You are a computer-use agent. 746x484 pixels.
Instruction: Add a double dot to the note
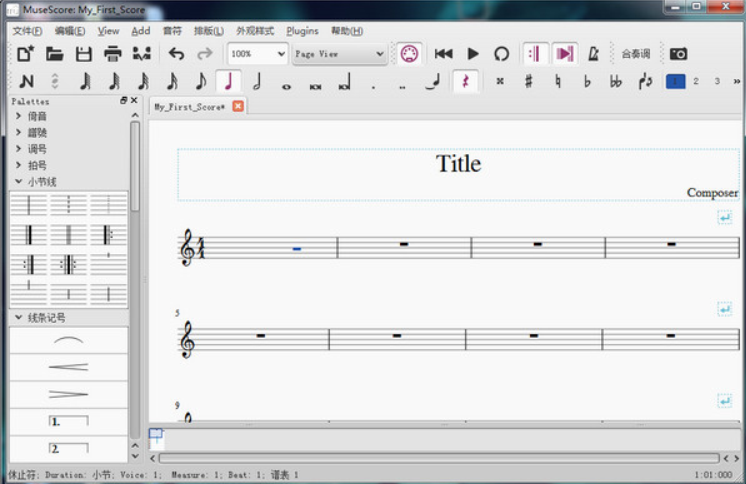click(x=402, y=87)
